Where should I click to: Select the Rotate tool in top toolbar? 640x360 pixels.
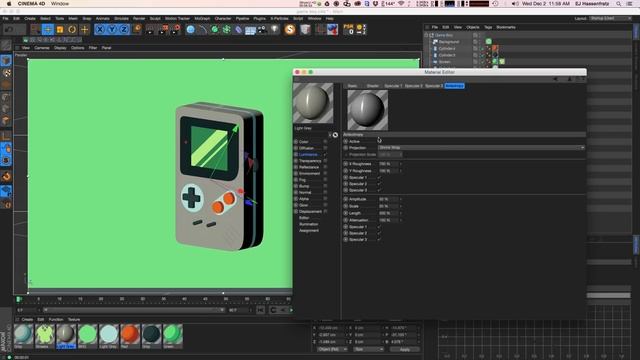[72, 29]
